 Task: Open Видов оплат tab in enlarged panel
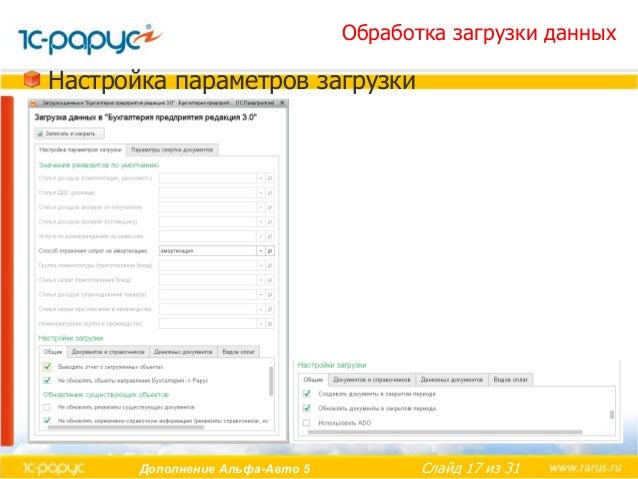(x=511, y=380)
